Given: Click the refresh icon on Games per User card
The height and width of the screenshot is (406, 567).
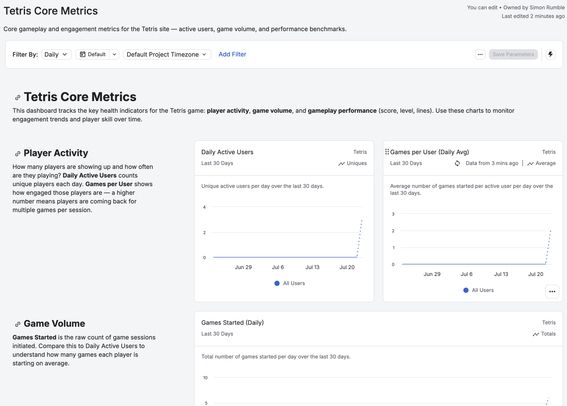Looking at the screenshot, I should coord(457,163).
